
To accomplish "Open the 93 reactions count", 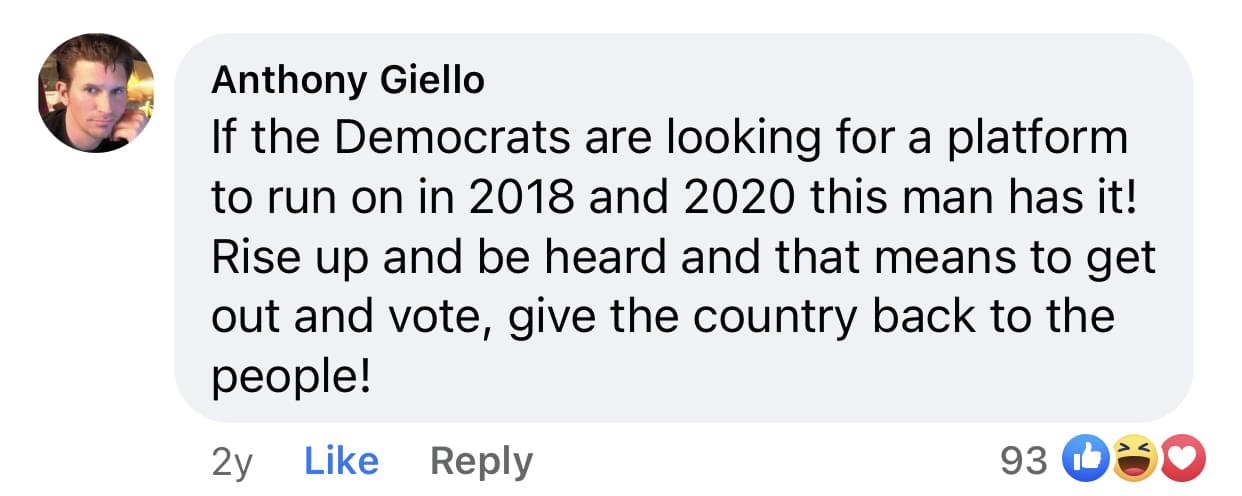I will tap(1024, 461).
